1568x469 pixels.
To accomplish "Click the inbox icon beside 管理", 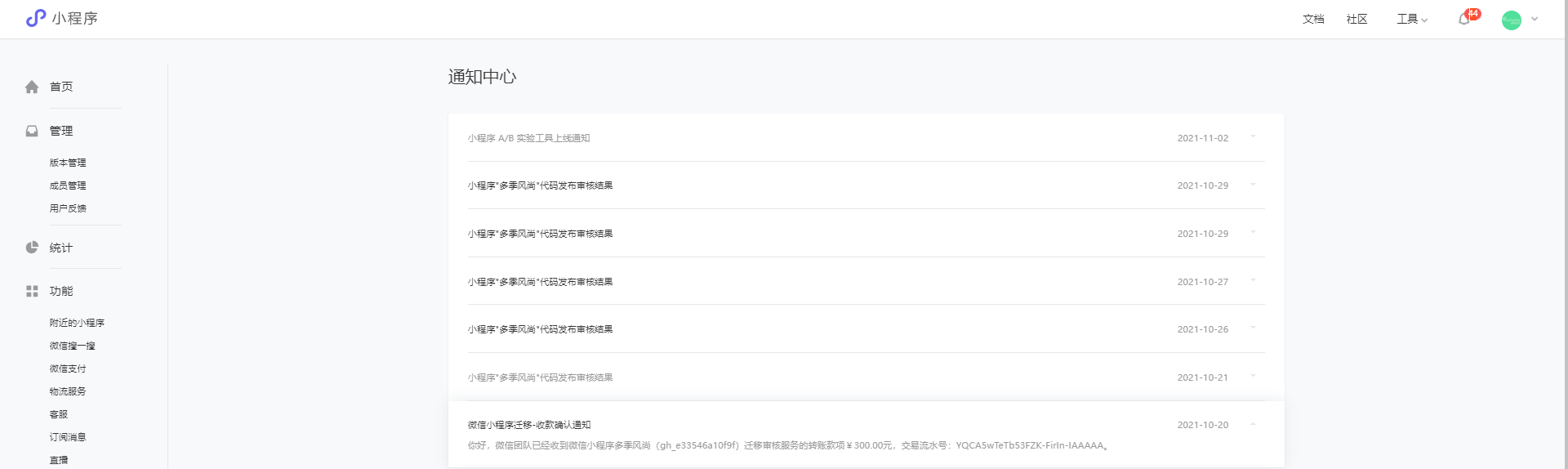I will pyautogui.click(x=32, y=131).
